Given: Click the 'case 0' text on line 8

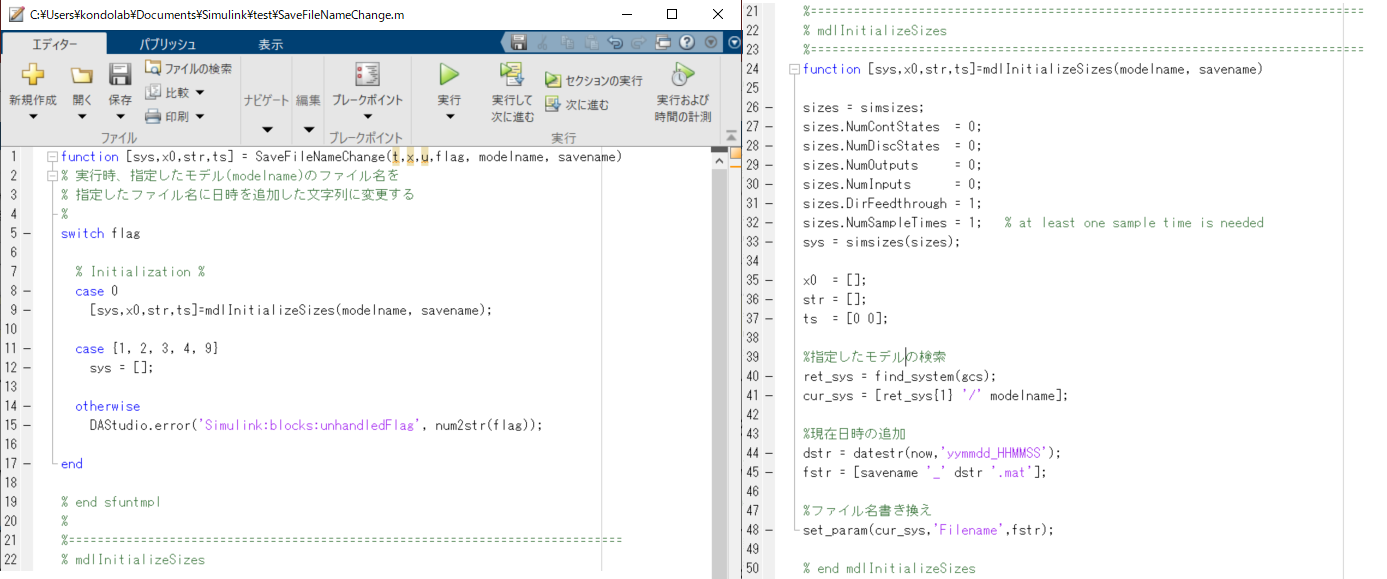Looking at the screenshot, I should coord(96,291).
